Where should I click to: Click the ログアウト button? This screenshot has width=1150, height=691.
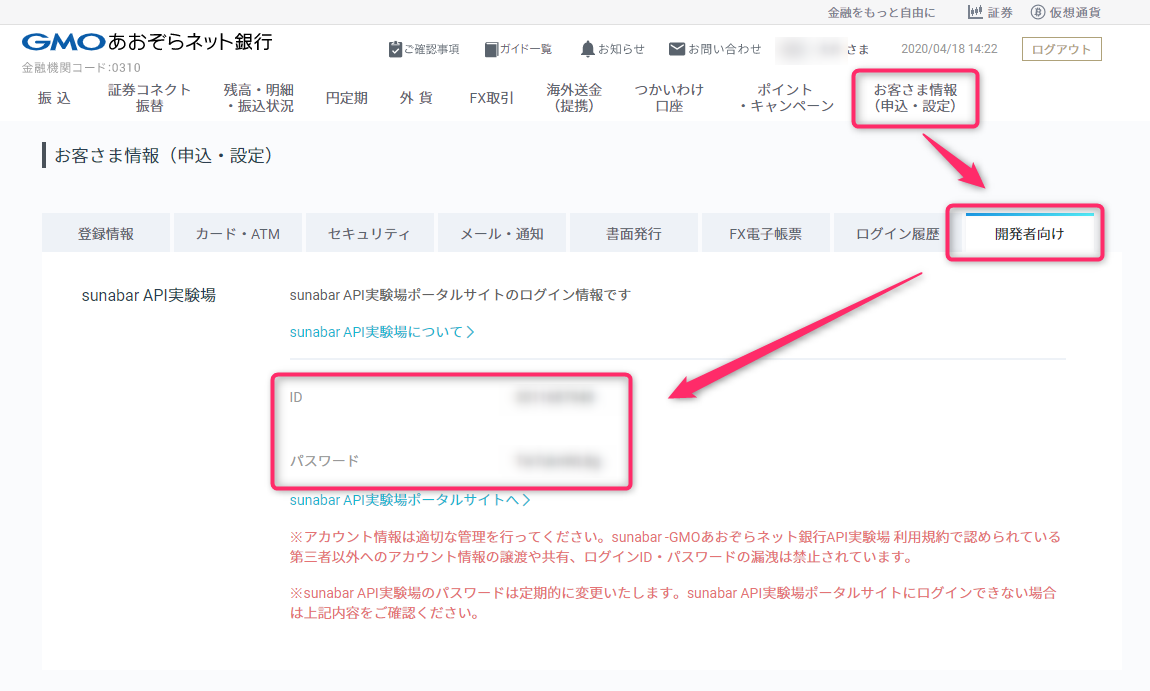click(1060, 48)
